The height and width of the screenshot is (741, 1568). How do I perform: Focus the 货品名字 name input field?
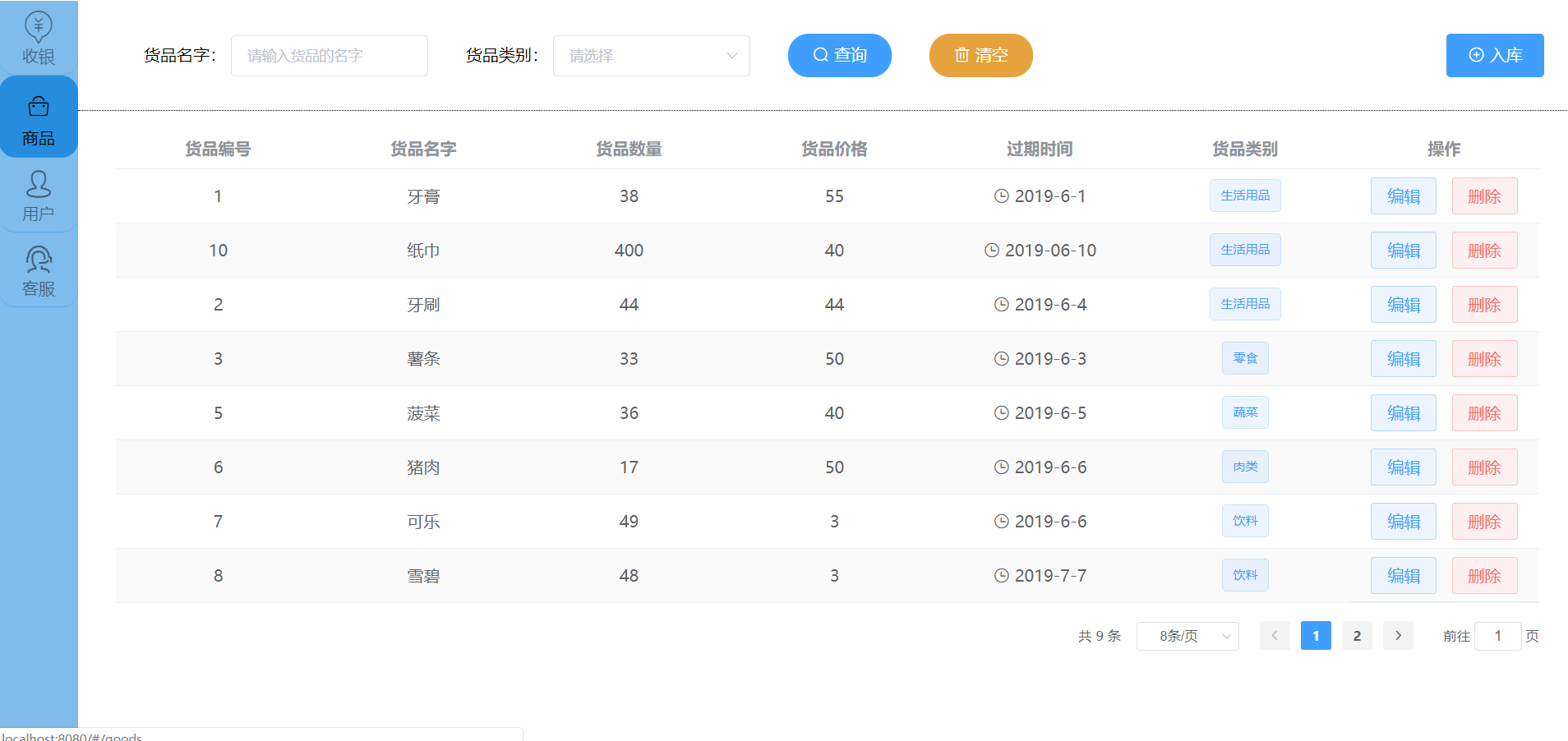click(x=330, y=56)
